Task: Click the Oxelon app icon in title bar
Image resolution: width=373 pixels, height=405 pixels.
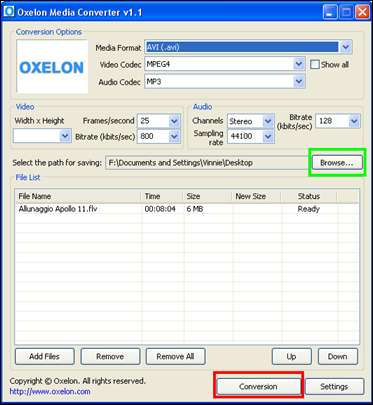Action: (9, 11)
